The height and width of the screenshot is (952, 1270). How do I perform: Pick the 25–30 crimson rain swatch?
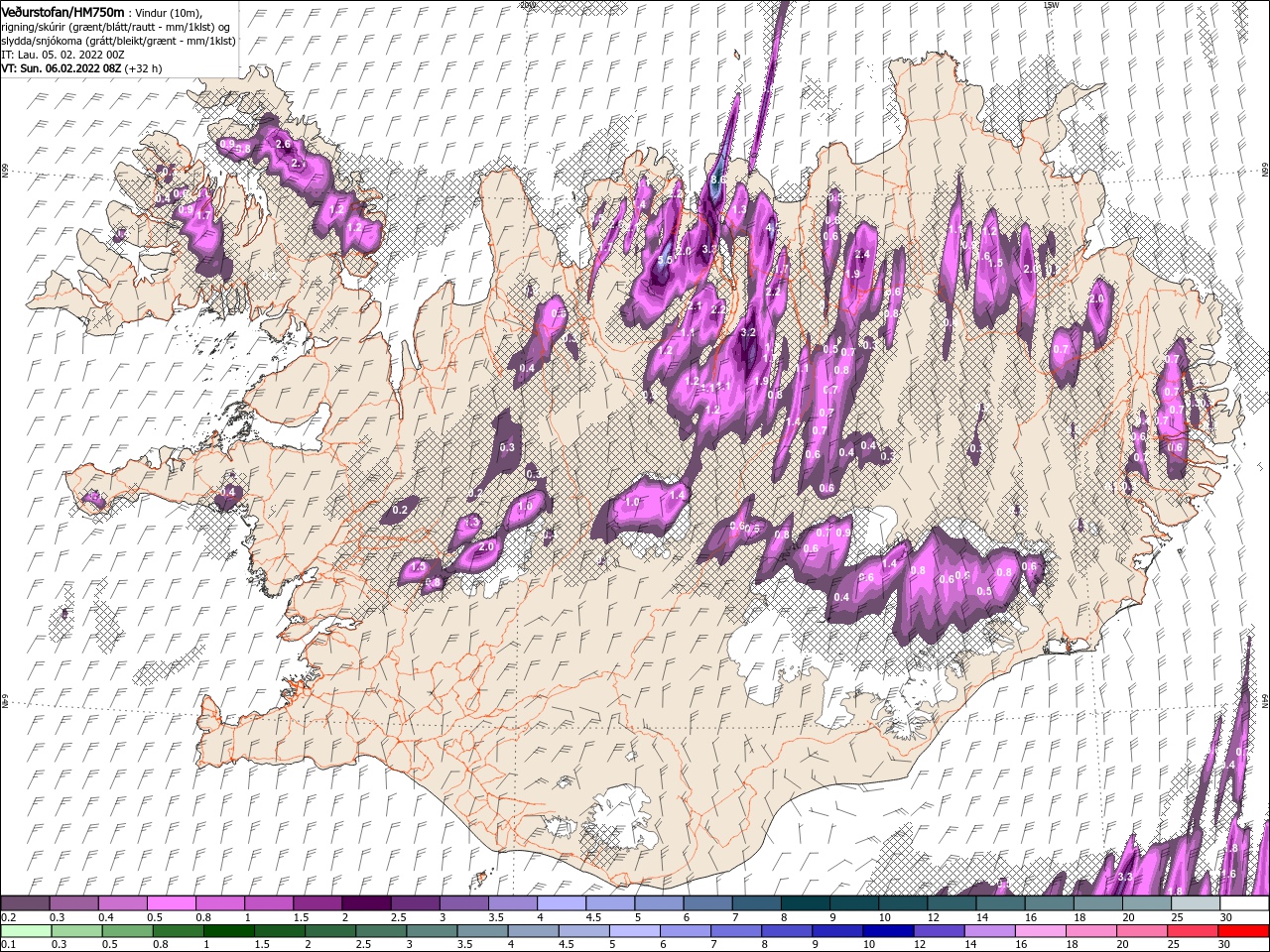click(1191, 931)
